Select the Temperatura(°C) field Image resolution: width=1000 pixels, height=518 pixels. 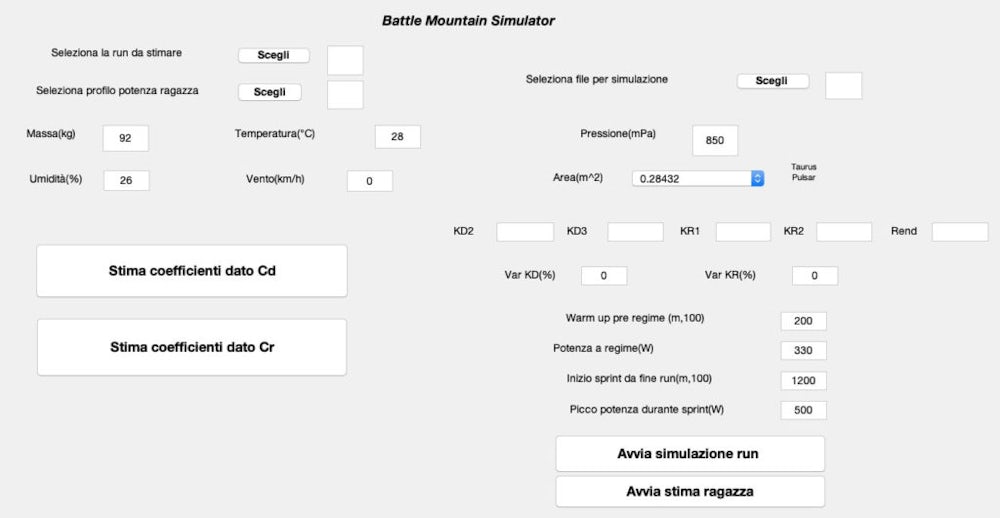pos(397,137)
